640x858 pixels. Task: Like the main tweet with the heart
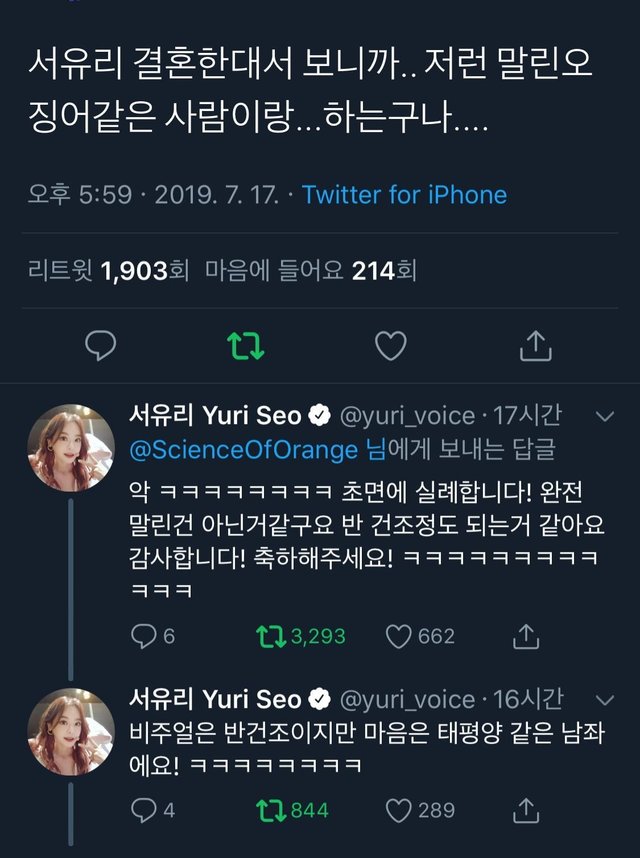(390, 346)
